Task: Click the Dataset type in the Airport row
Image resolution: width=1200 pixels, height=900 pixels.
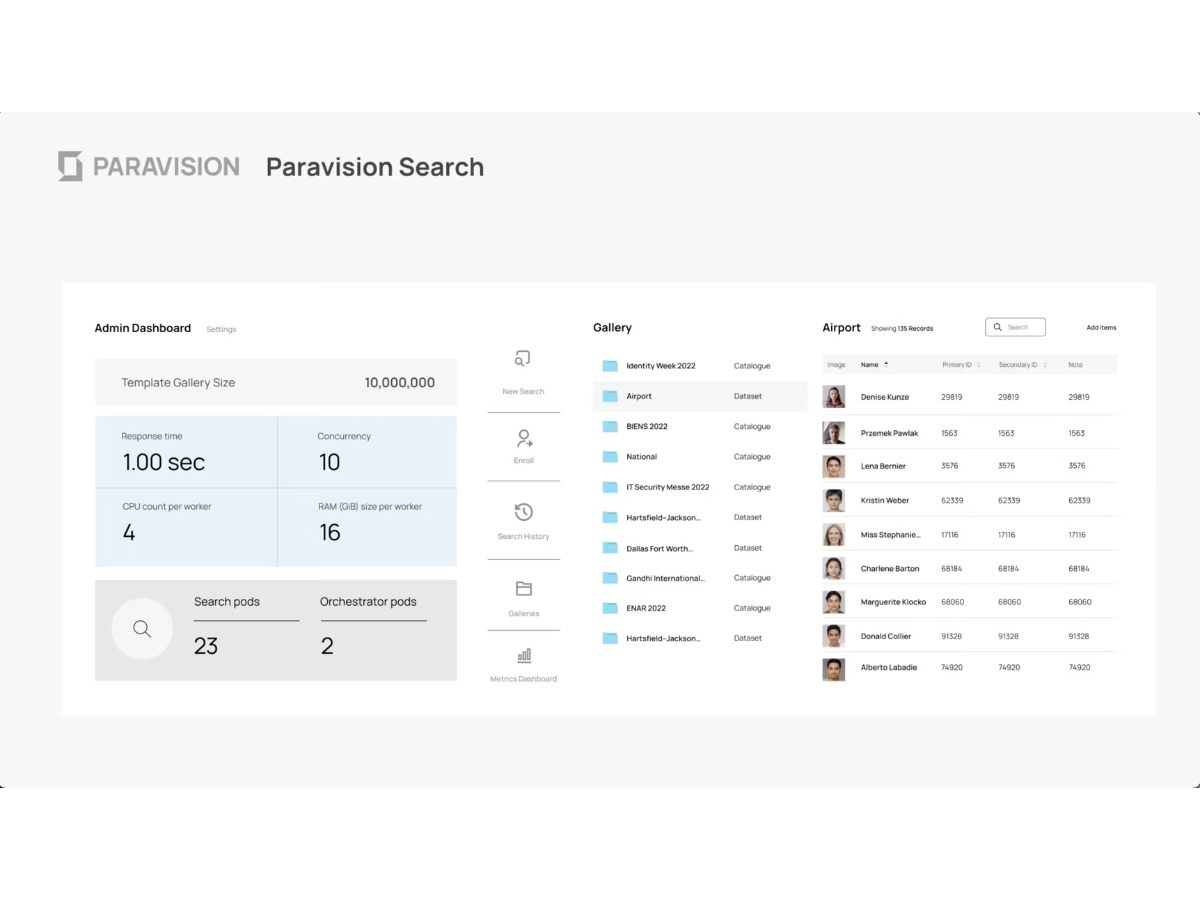Action: [748, 396]
